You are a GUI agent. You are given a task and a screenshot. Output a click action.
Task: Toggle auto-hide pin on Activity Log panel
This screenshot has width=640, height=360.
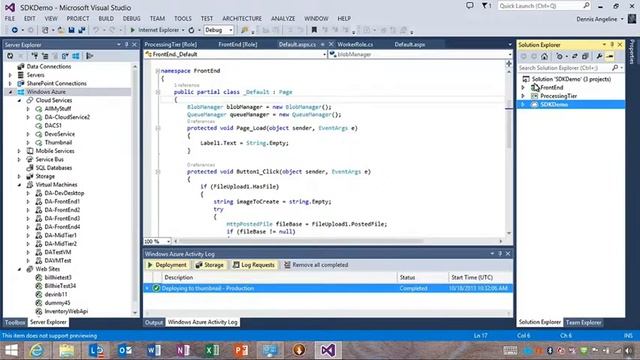click(500, 253)
